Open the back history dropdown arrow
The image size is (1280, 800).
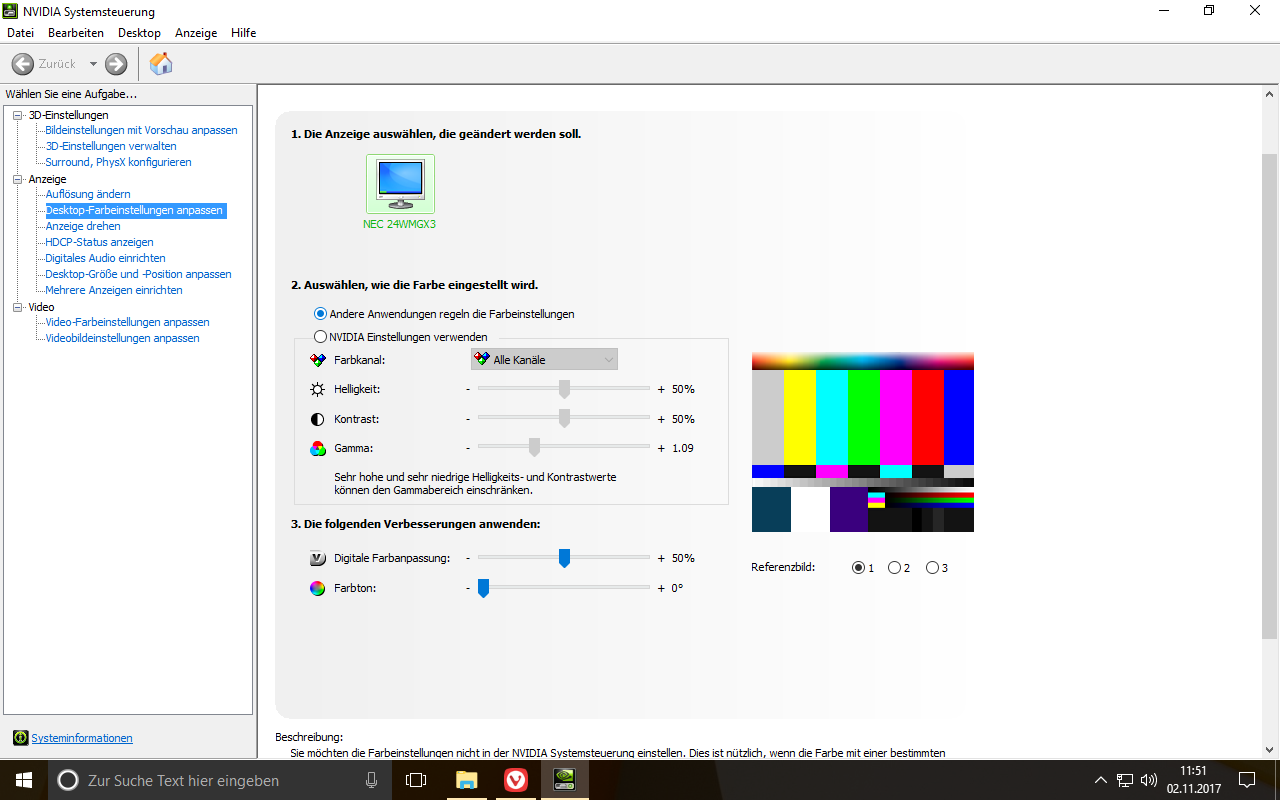93,64
